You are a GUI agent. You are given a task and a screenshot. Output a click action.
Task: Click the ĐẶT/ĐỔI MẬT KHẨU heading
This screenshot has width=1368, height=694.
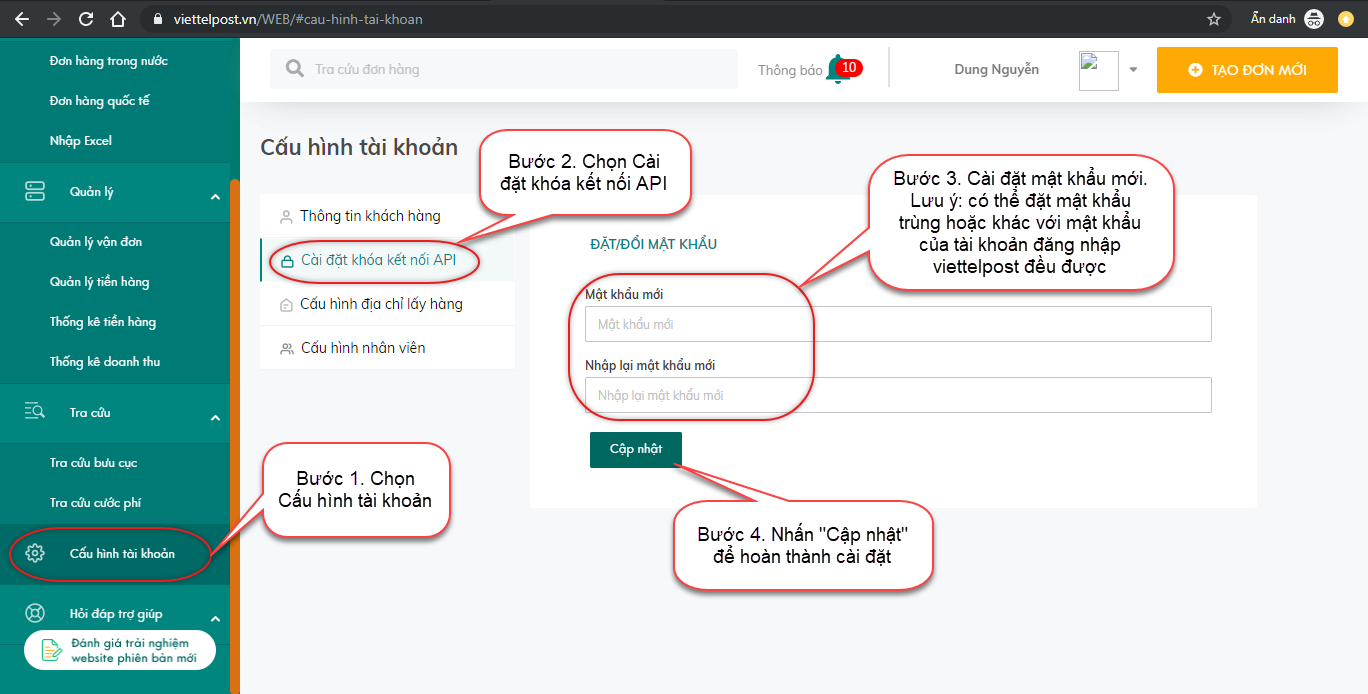[654, 244]
